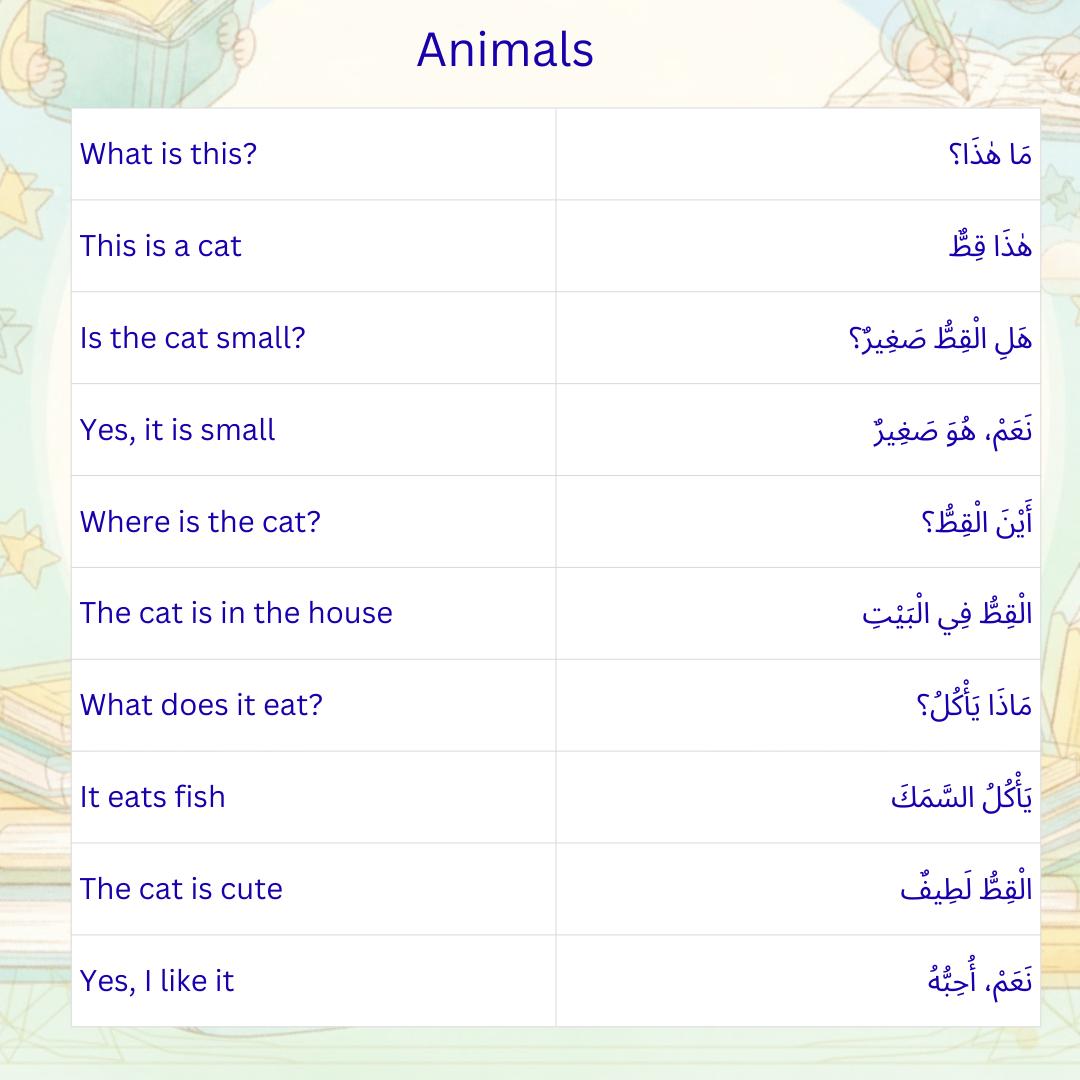The width and height of the screenshot is (1080, 1080).
Task: Click the 'Yes, I like it' phrase
Action: click(156, 981)
